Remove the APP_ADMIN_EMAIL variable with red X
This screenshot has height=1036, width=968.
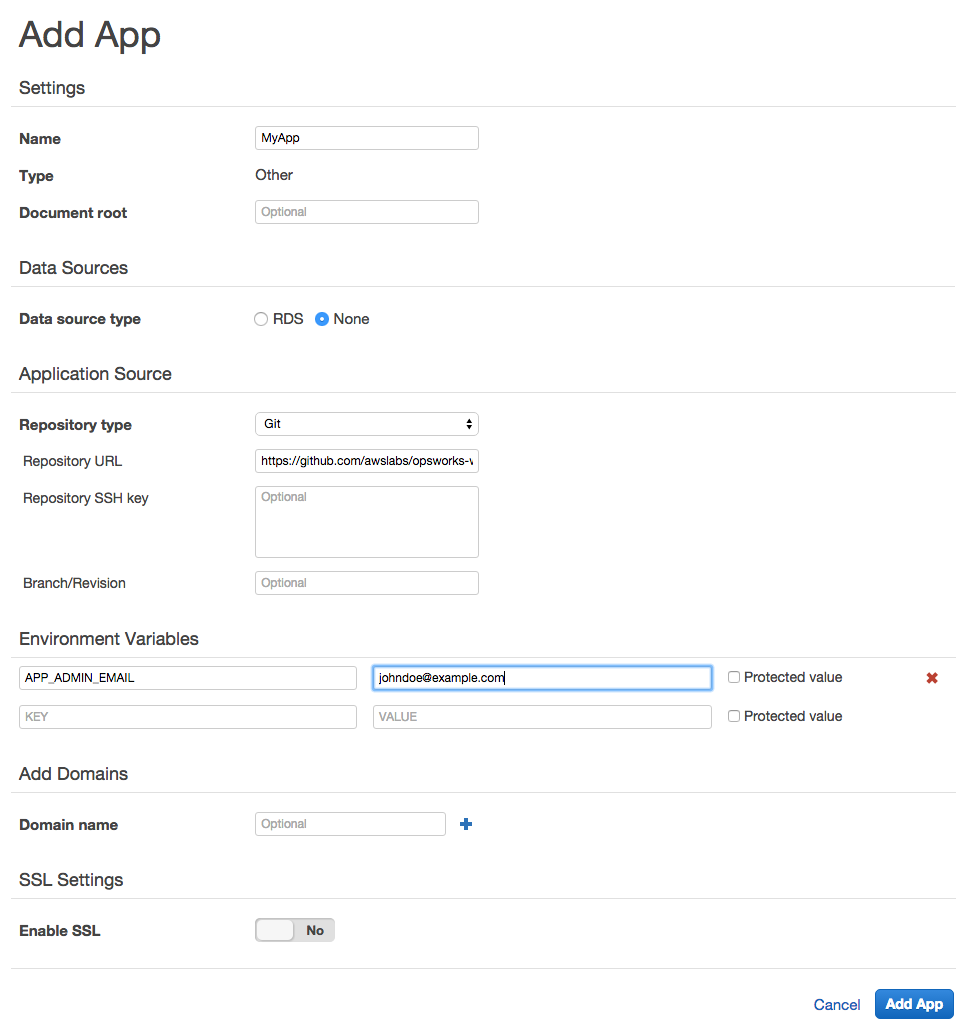click(x=932, y=678)
